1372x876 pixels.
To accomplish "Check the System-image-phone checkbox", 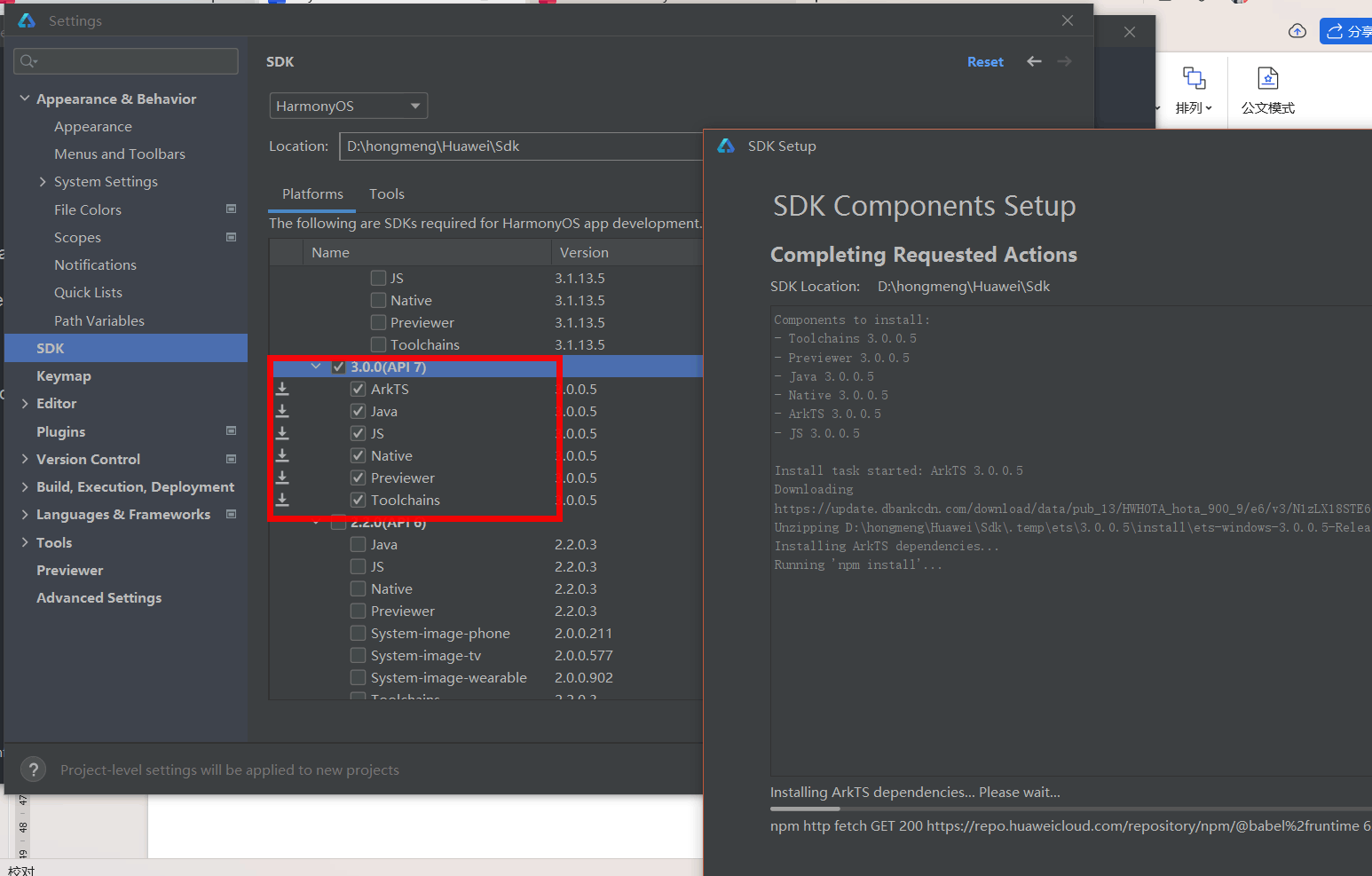I will [359, 633].
